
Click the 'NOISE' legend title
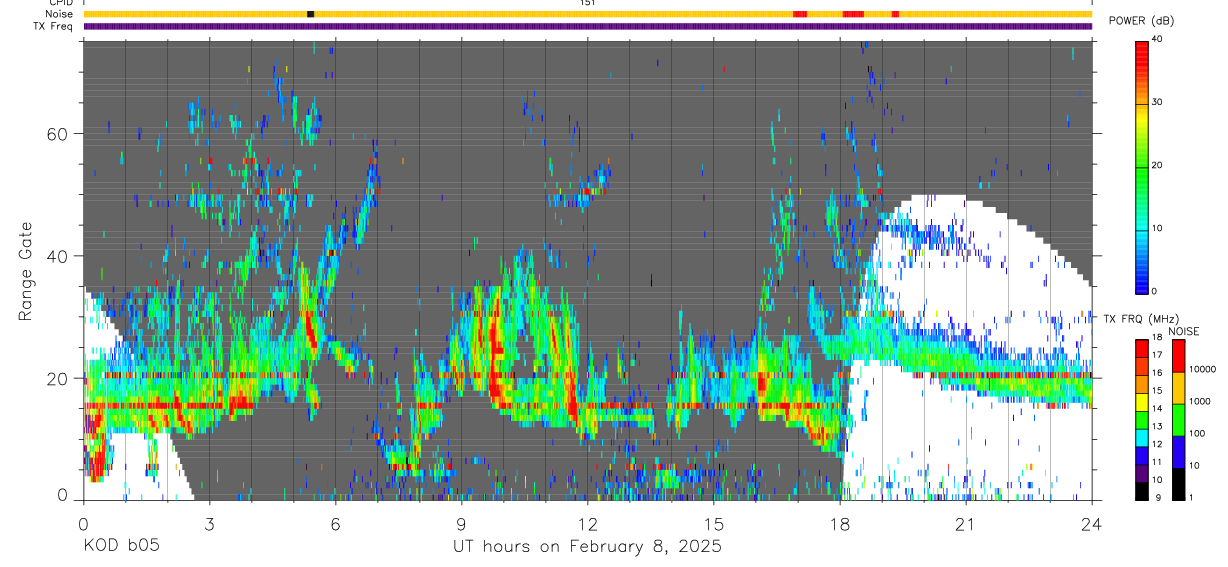[1184, 331]
